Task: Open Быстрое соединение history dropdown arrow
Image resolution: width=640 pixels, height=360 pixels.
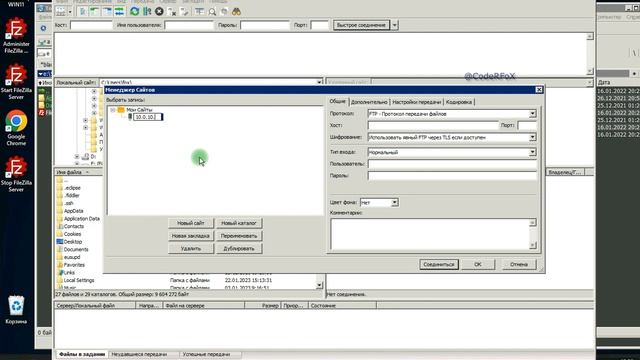Action: tap(394, 25)
